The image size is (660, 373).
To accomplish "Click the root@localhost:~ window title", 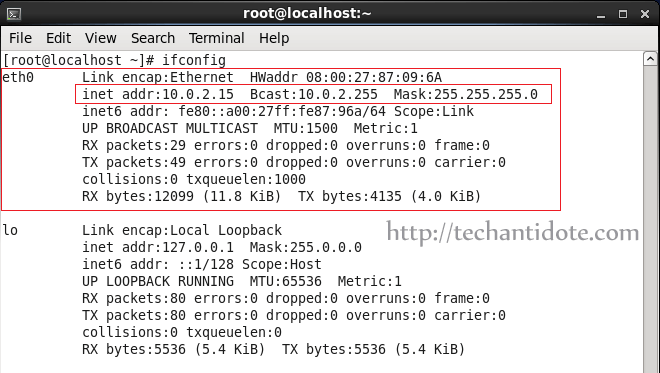I will point(307,13).
